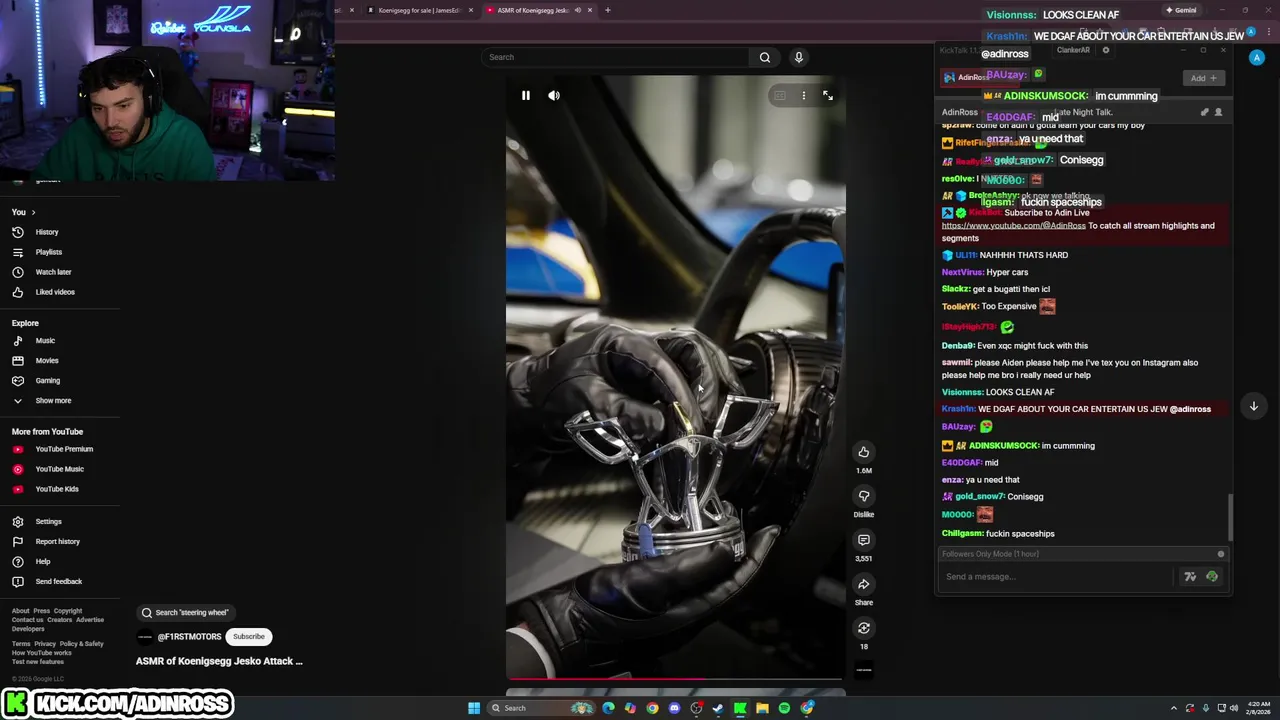1280x720 pixels.
Task: Enter fullscreen on the Short player
Action: (x=828, y=95)
